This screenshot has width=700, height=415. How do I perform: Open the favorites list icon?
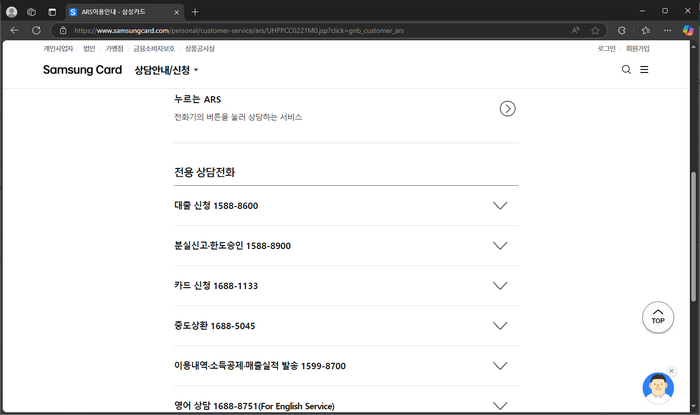pos(646,30)
